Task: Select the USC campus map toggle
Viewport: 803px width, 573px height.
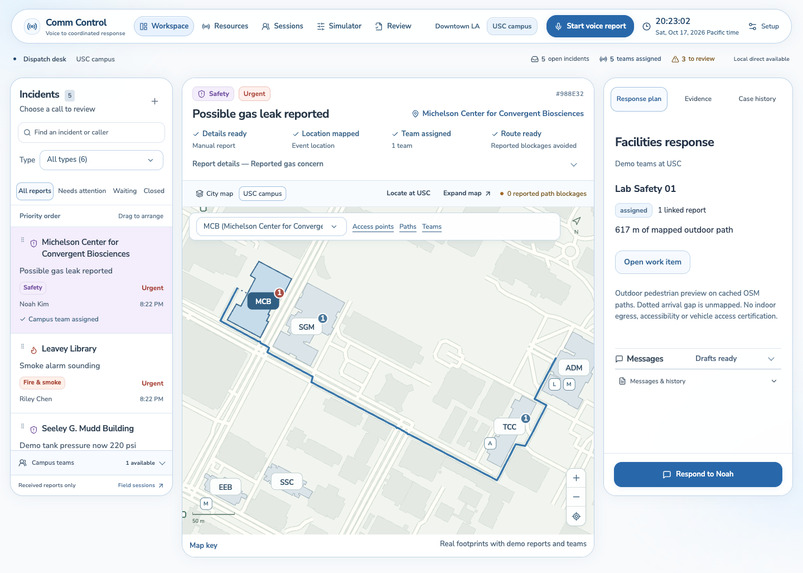Action: (x=262, y=194)
